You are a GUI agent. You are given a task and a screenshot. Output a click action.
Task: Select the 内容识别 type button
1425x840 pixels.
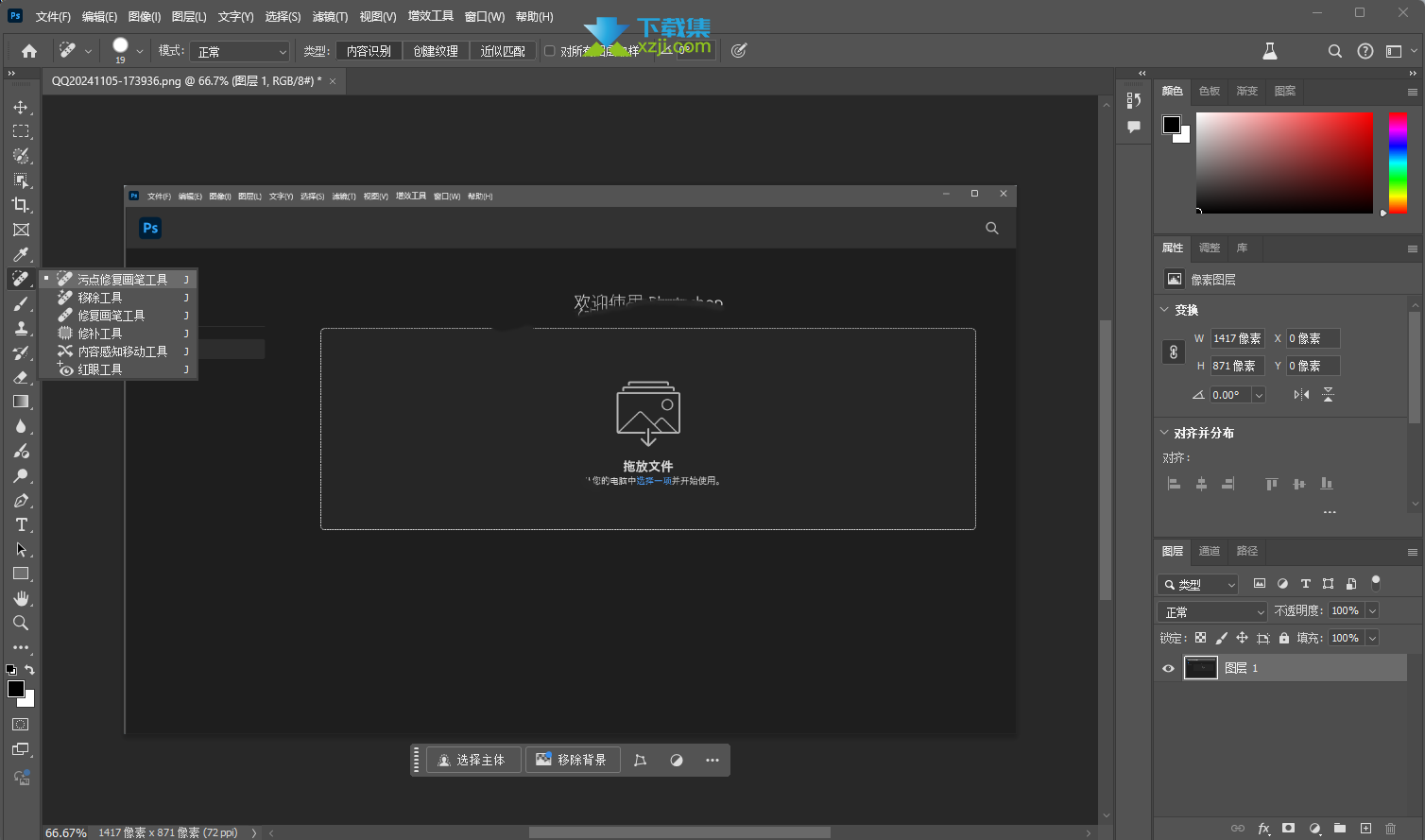(x=369, y=51)
